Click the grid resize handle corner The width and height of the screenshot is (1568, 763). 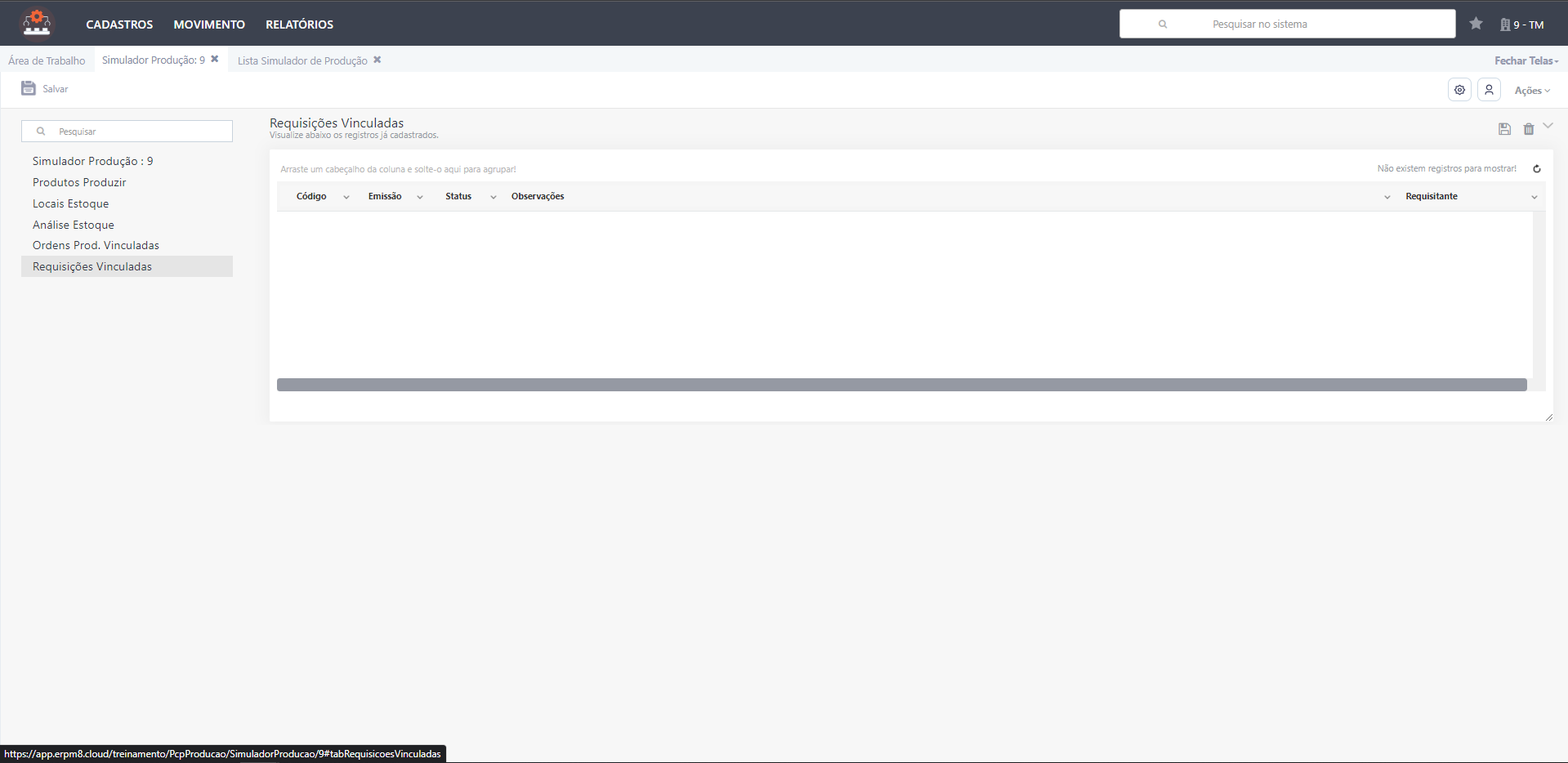(1548, 417)
